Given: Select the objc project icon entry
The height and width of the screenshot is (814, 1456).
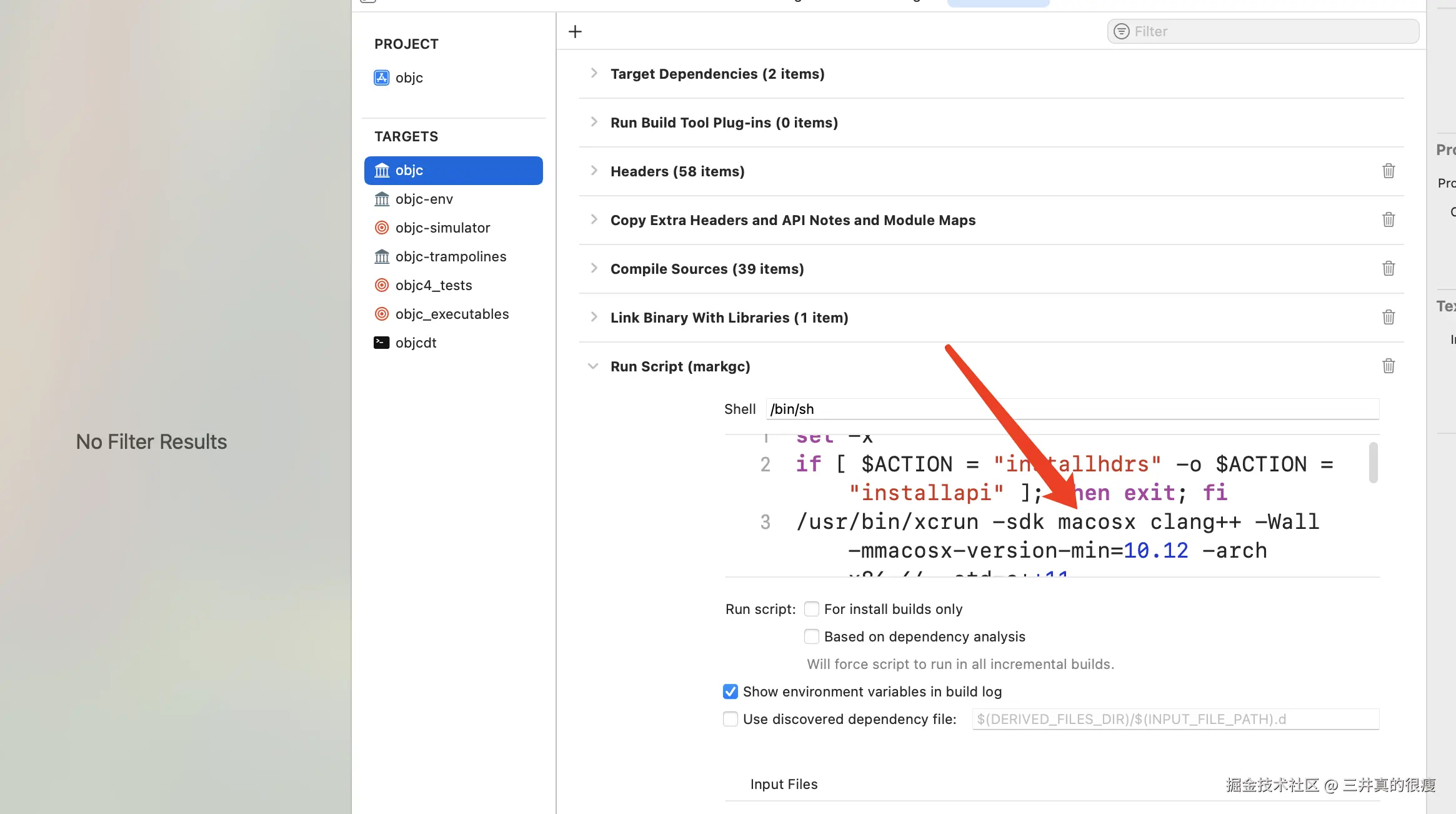Looking at the screenshot, I should [409, 78].
